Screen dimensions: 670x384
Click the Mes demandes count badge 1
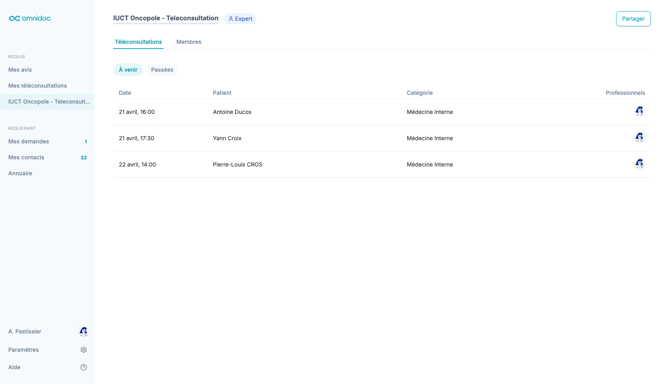pos(86,141)
